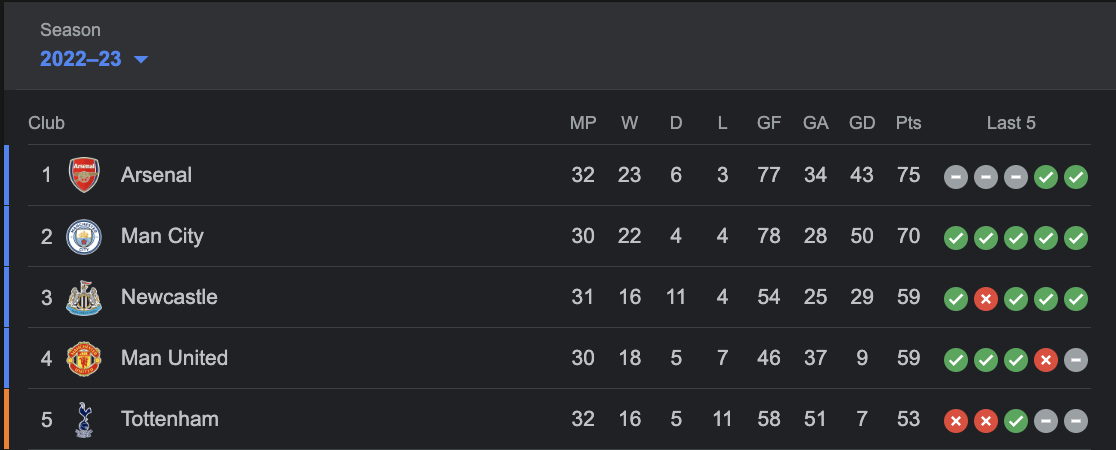The image size is (1116, 450).
Task: Click Newcastle's red loss icon in Last 5
Action: pyautogui.click(x=986, y=300)
